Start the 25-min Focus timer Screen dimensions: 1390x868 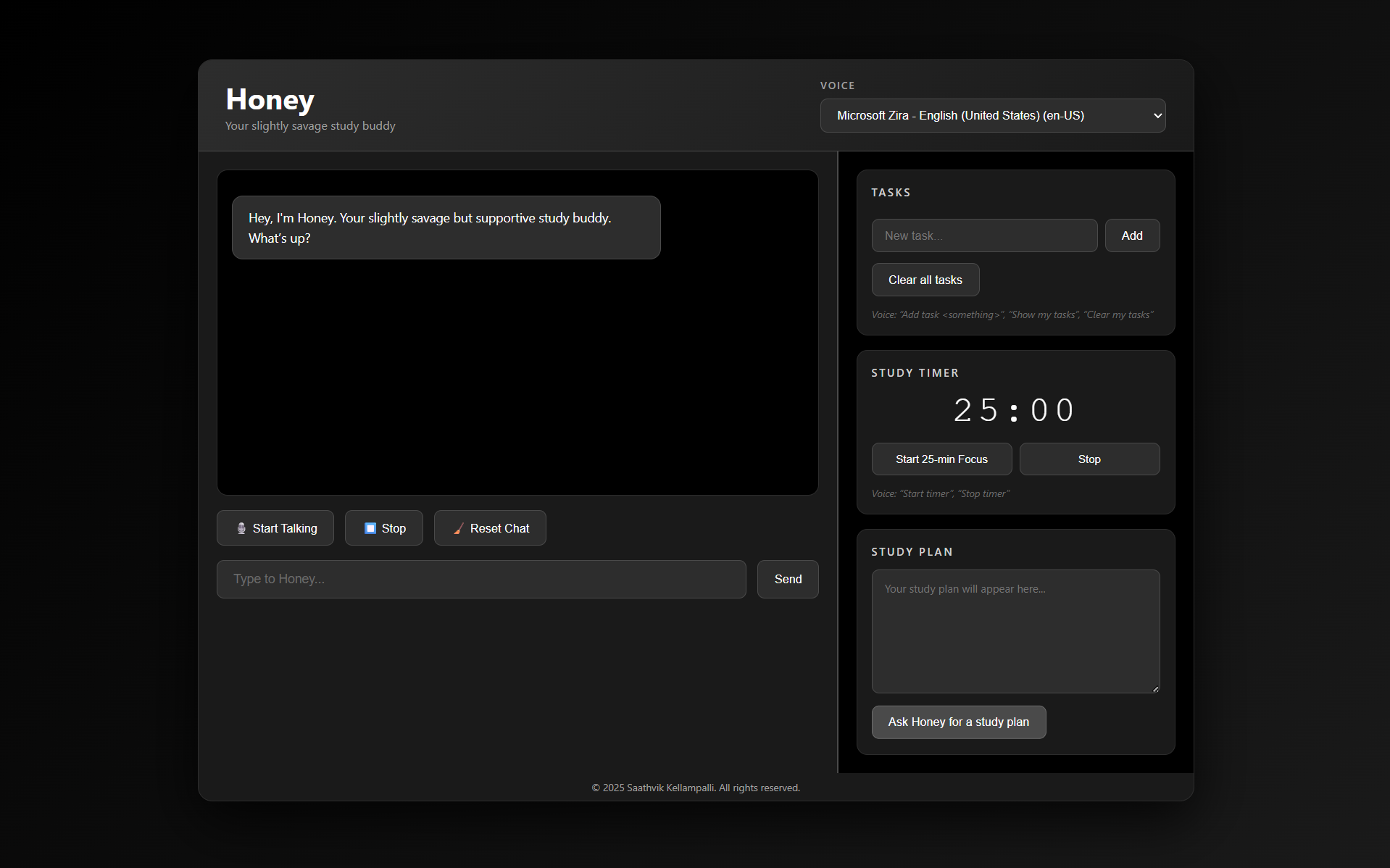point(941,459)
